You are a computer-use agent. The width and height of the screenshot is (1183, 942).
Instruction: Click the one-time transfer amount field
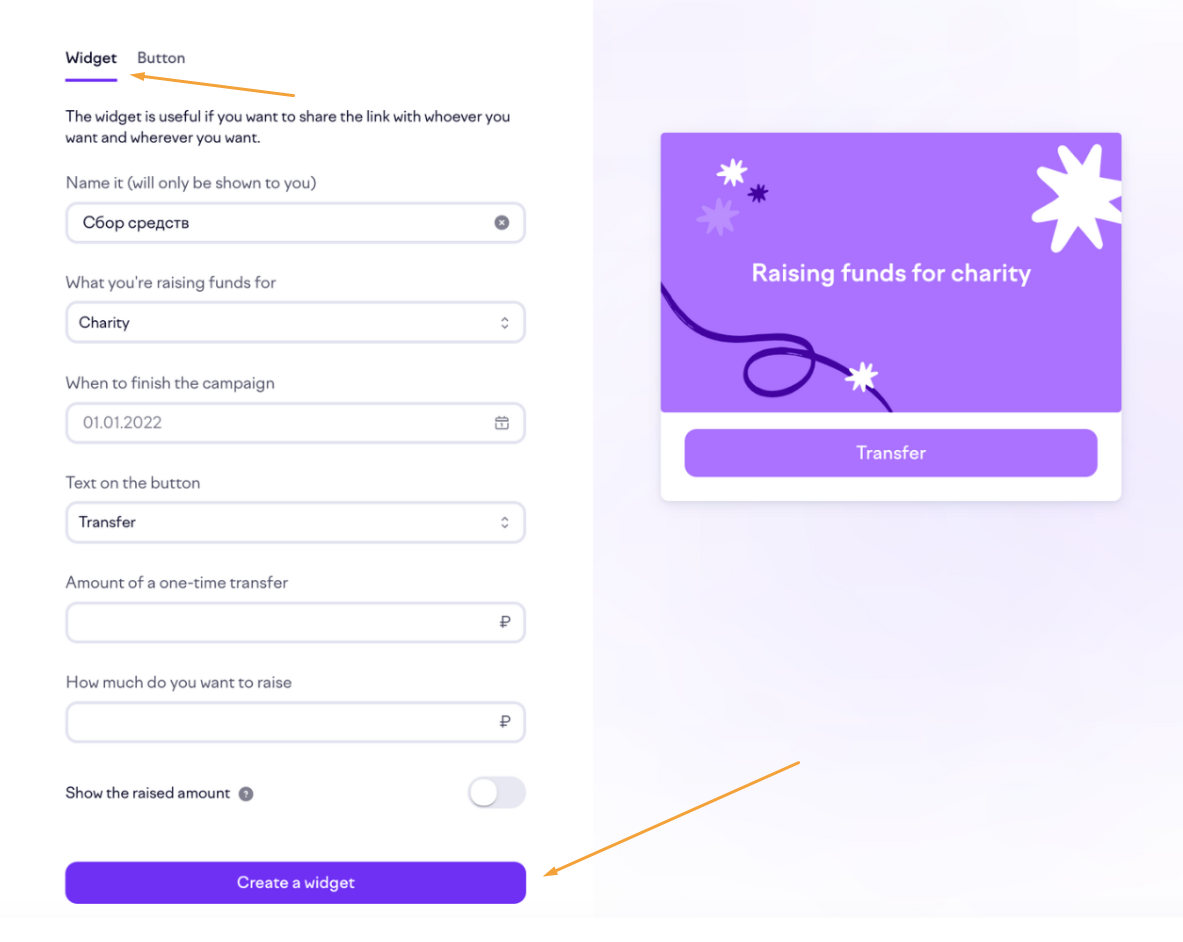click(x=295, y=622)
